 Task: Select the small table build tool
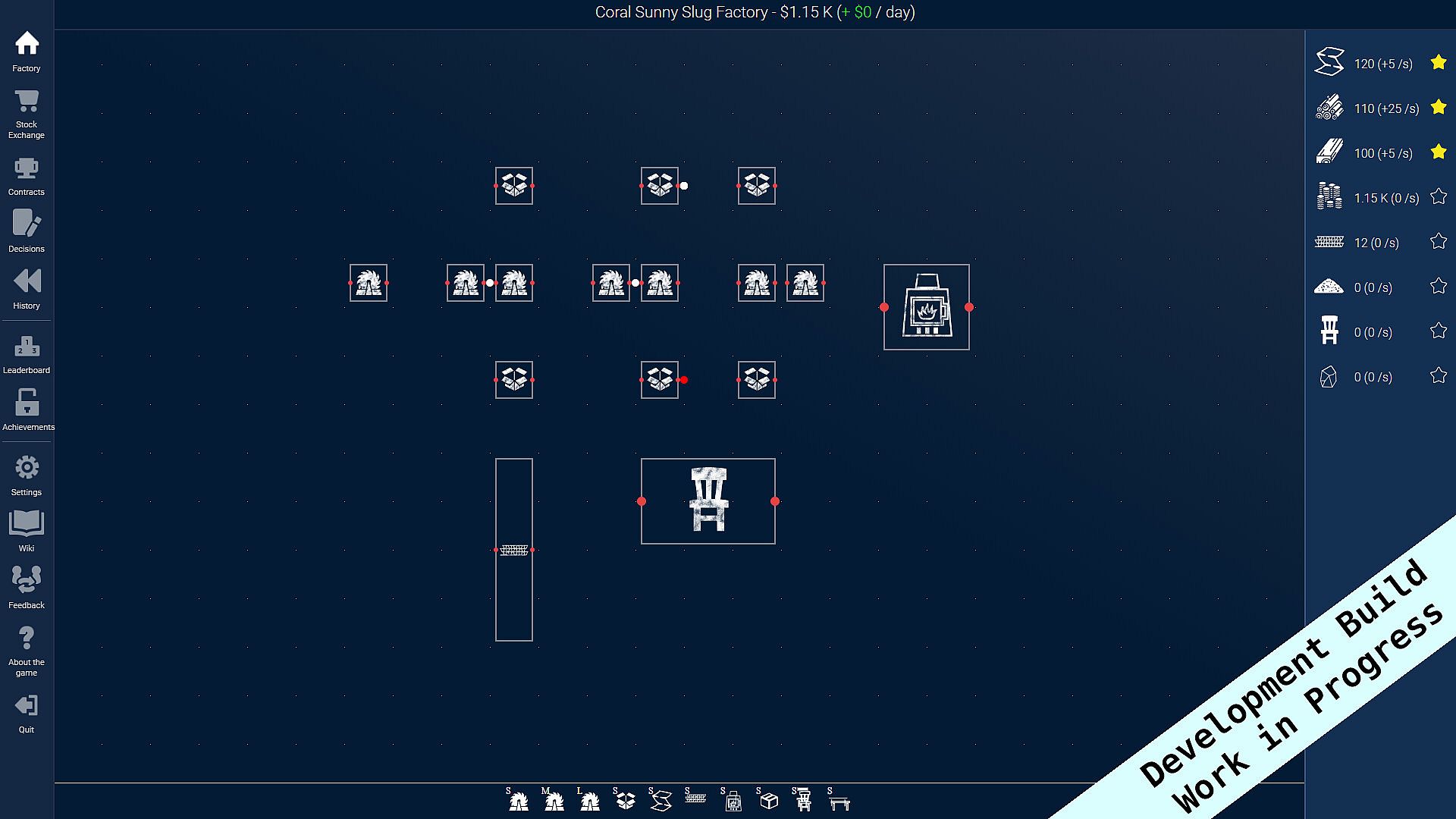(x=839, y=800)
